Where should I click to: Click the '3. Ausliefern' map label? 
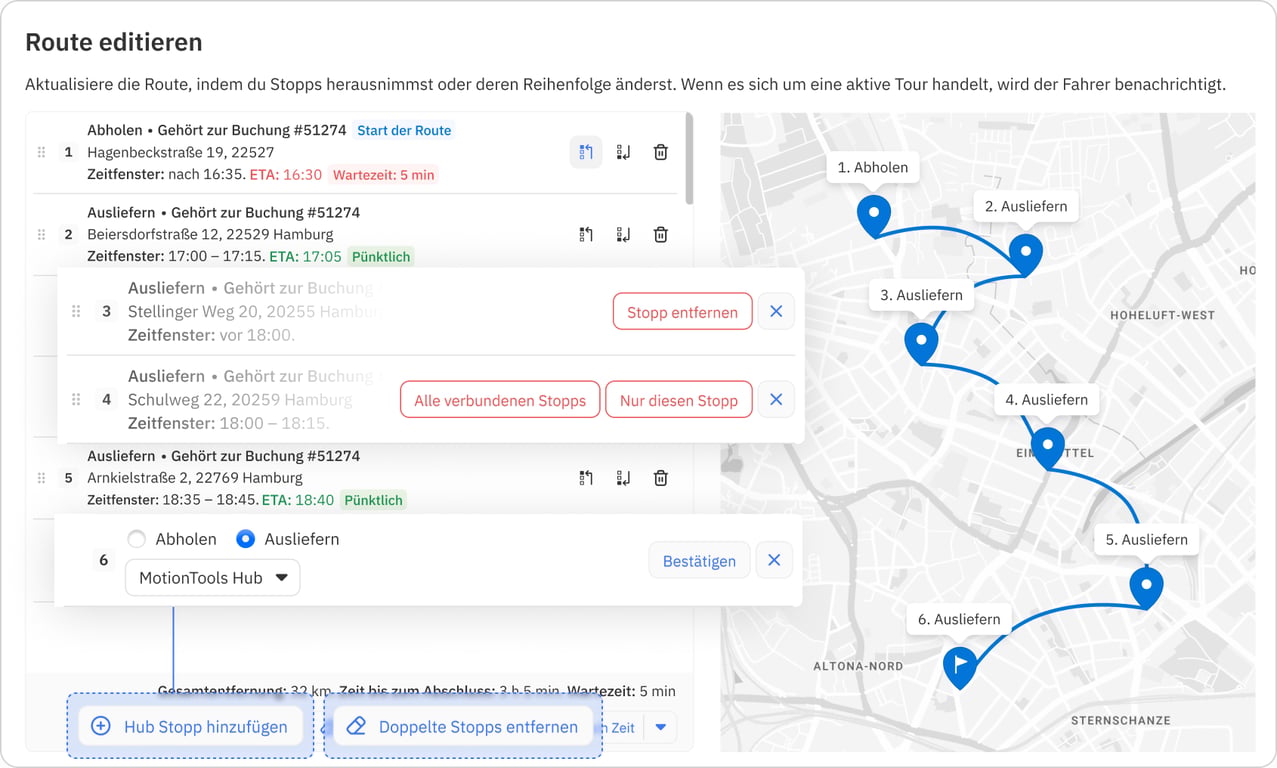tap(921, 295)
